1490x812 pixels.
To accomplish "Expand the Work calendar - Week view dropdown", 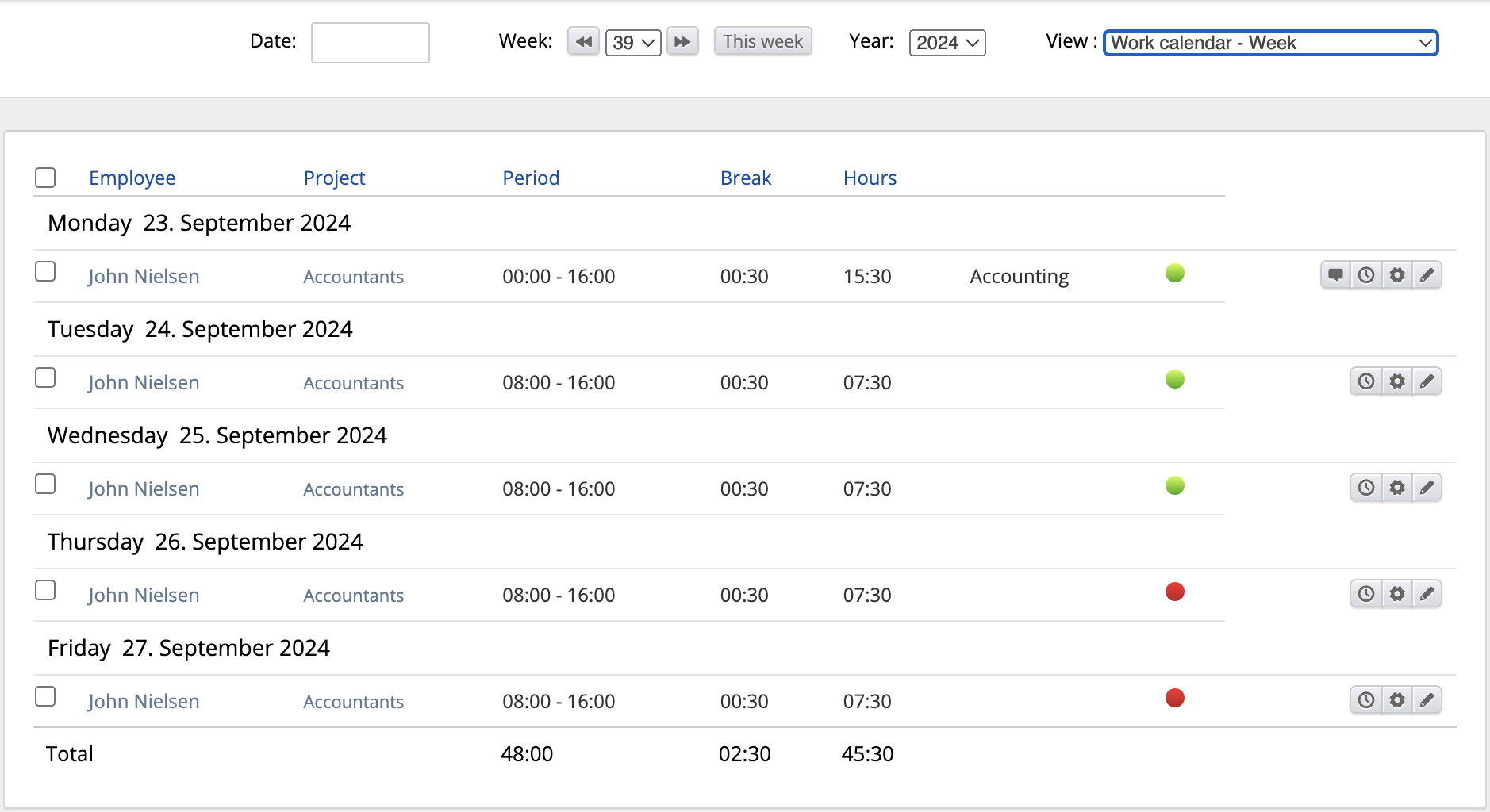I will [x=1270, y=43].
